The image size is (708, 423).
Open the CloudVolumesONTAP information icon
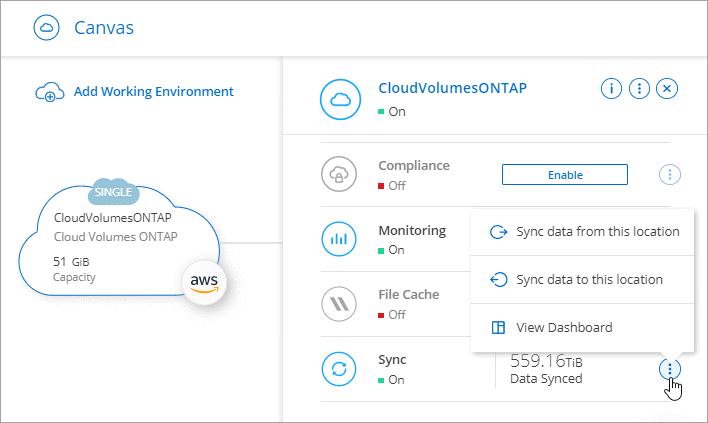click(x=610, y=89)
